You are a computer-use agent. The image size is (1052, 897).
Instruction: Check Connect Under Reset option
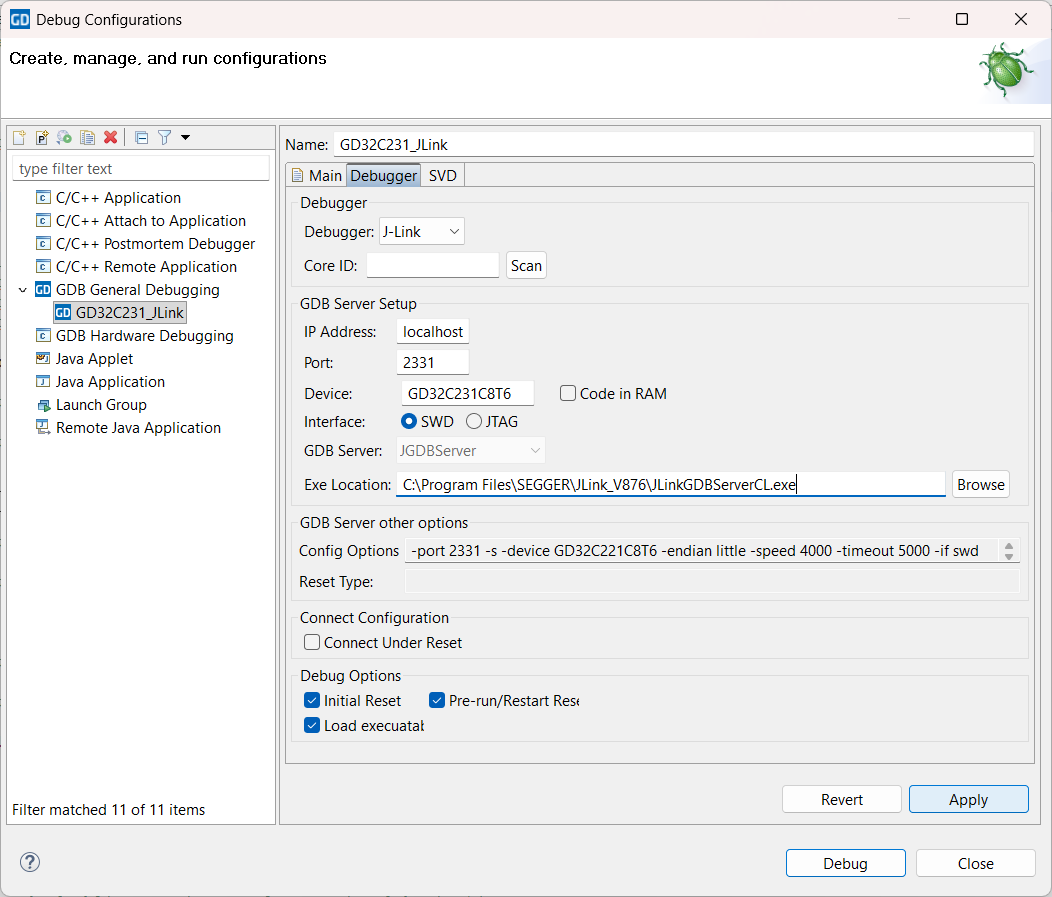[312, 643]
